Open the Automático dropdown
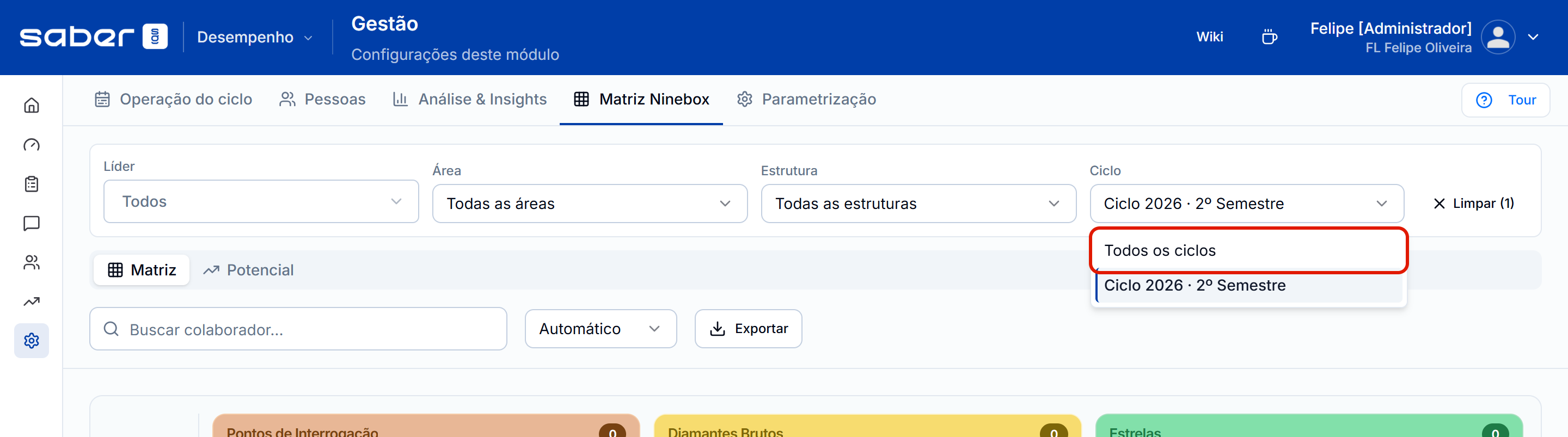The image size is (1568, 437). click(x=601, y=329)
